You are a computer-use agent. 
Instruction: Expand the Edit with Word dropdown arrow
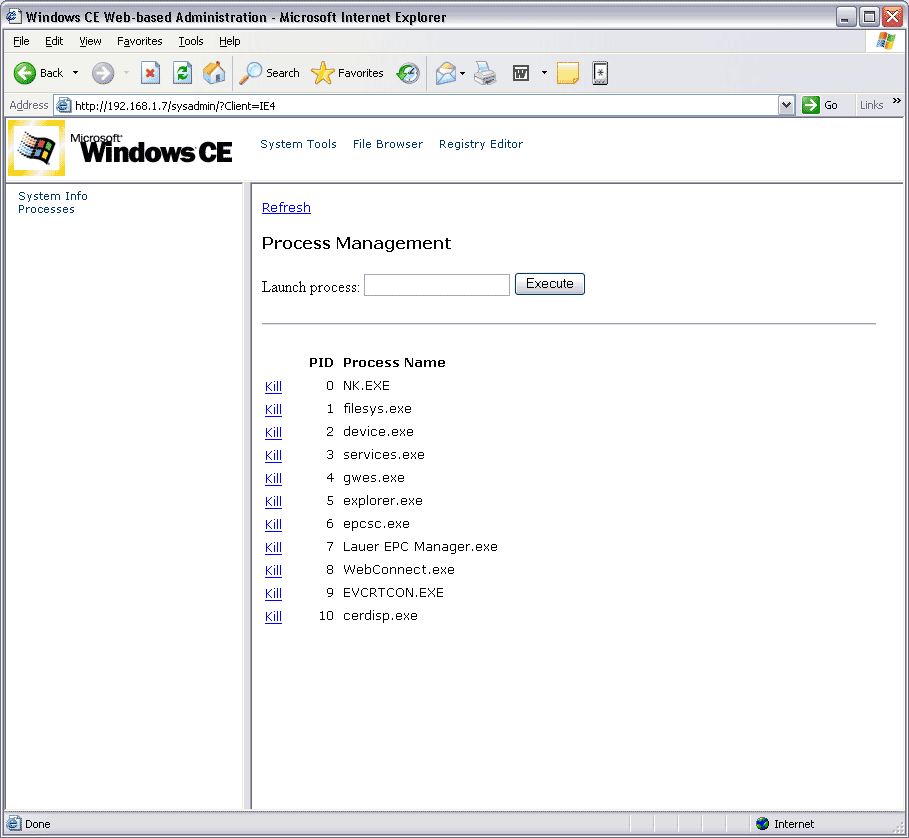[x=544, y=73]
